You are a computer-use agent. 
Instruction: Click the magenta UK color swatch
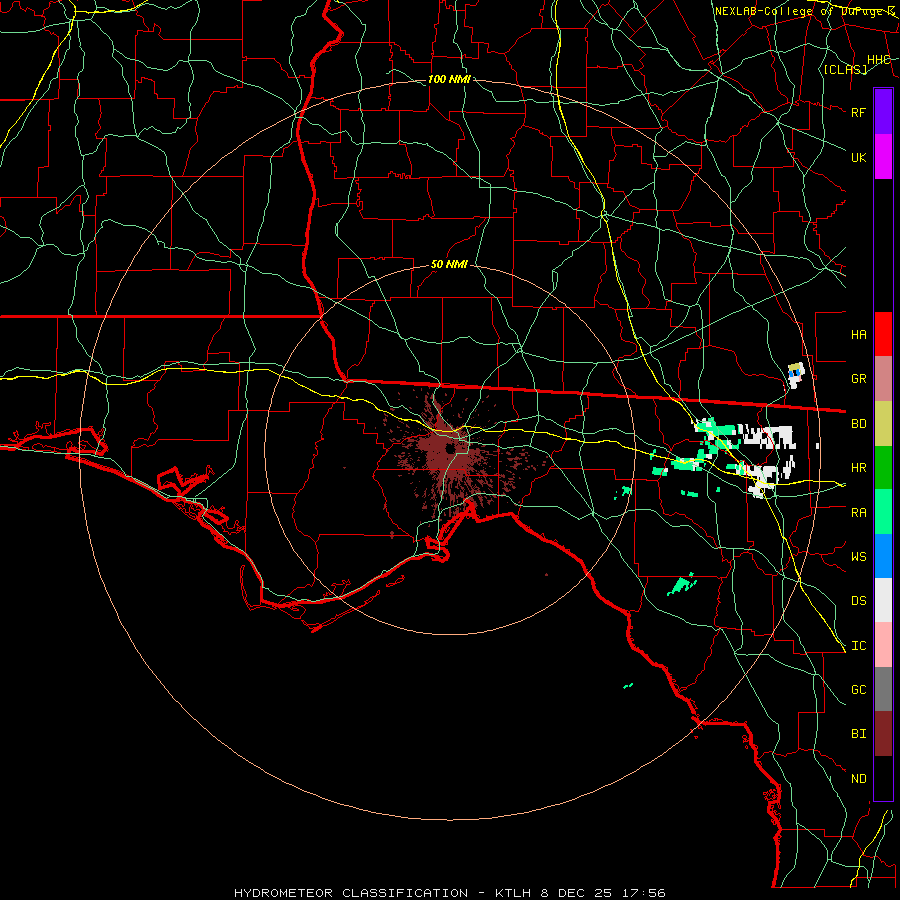coord(883,157)
